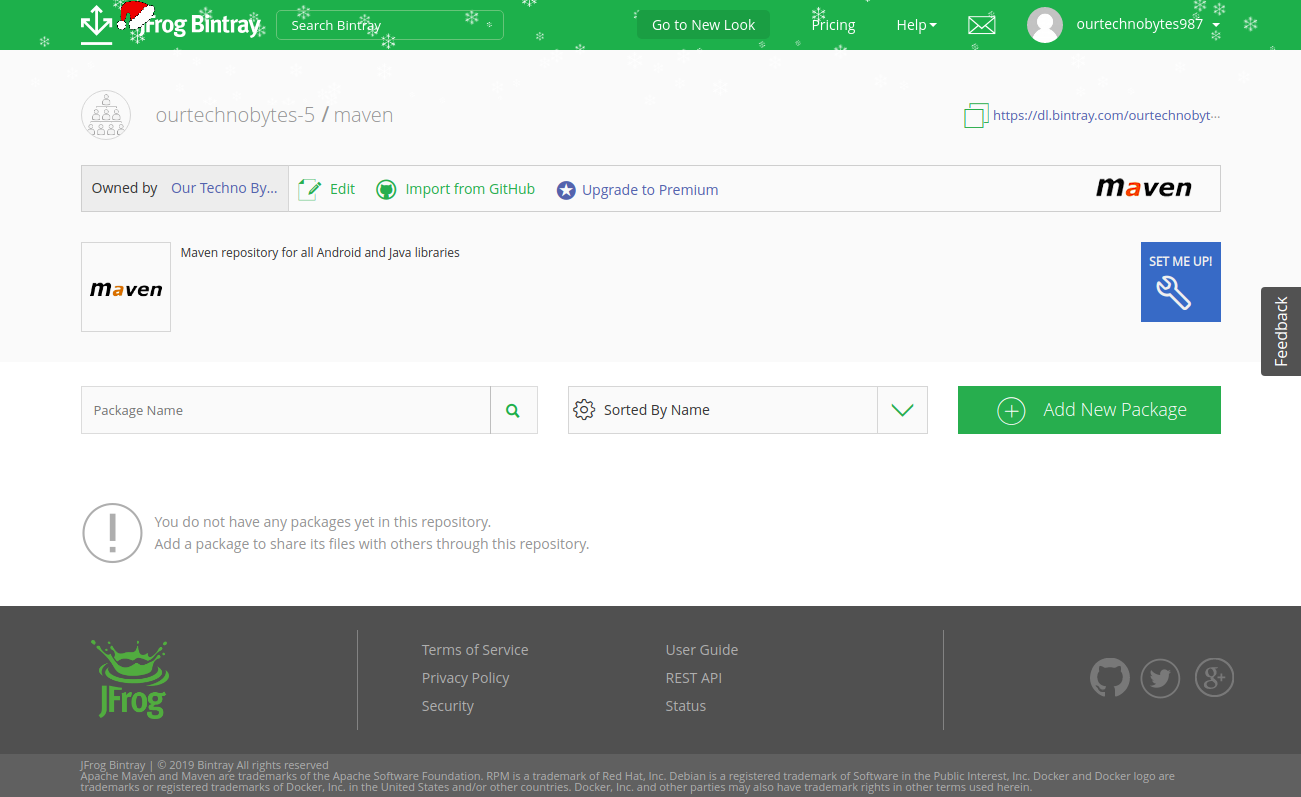Click 'You do not have any packages' message
1301x797 pixels.
pyautogui.click(x=322, y=522)
